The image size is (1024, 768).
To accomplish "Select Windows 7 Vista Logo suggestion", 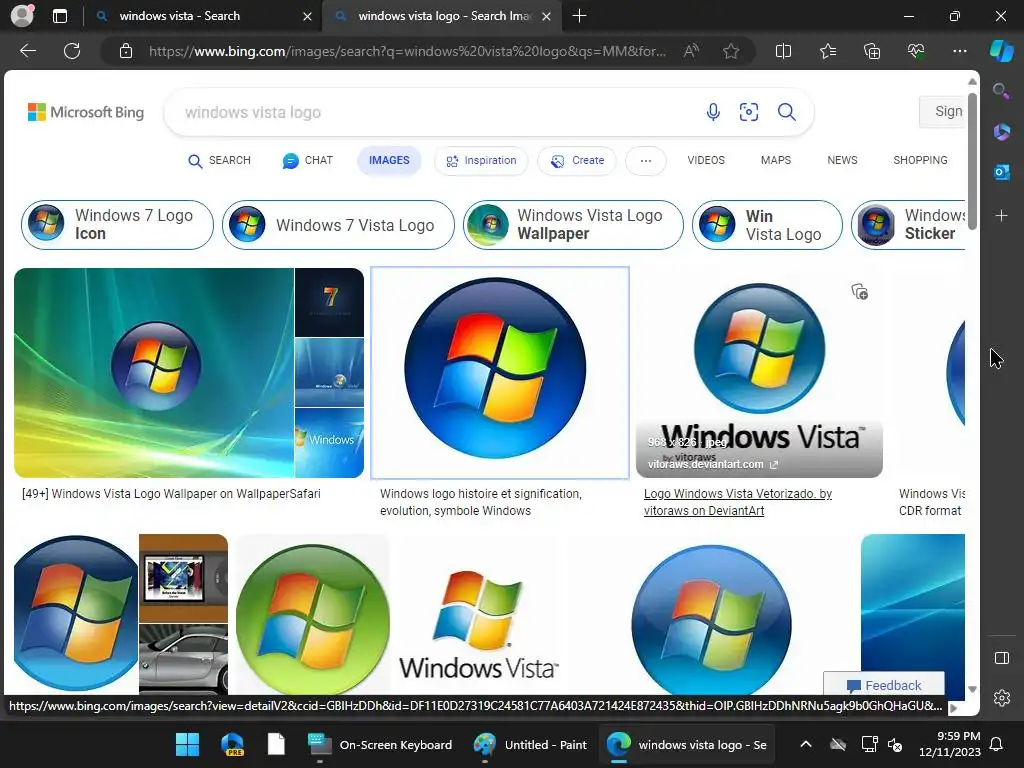I will coord(338,225).
